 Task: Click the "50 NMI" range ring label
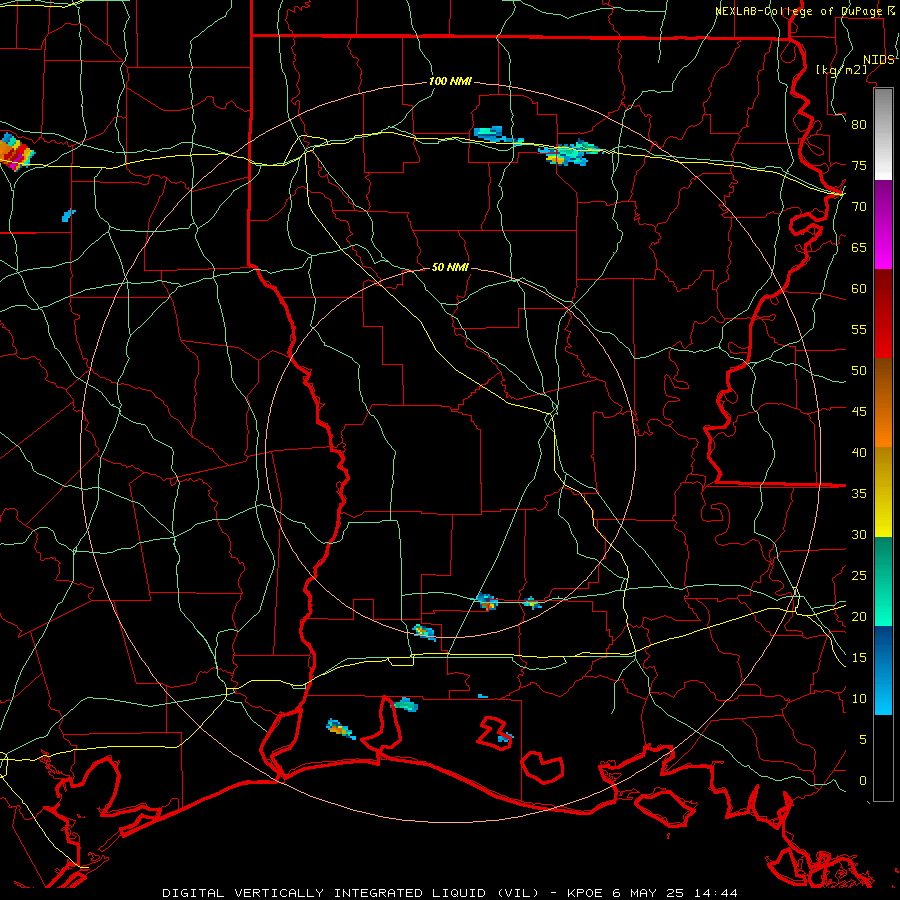click(x=450, y=267)
